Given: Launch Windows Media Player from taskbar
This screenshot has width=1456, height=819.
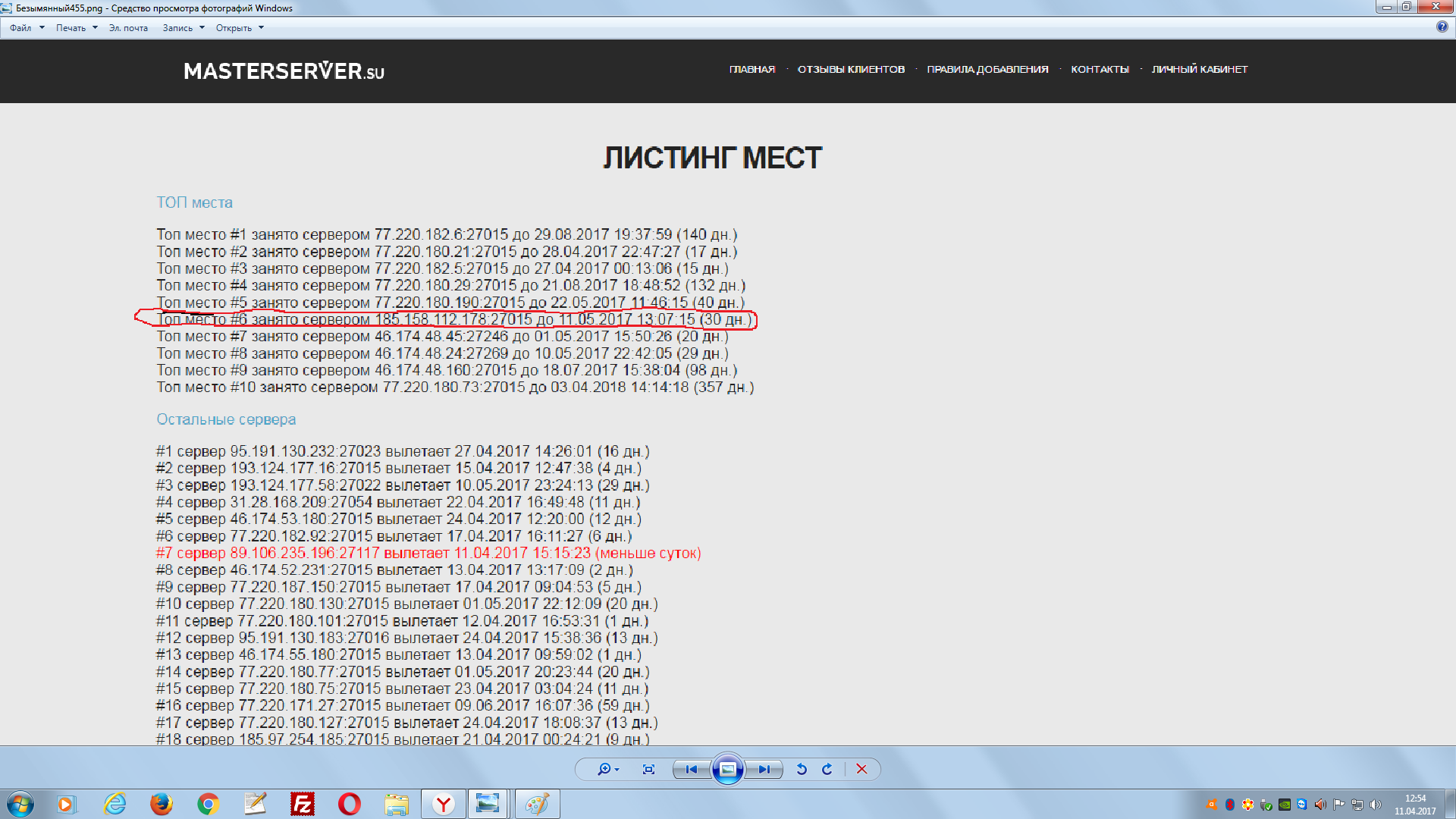Looking at the screenshot, I should (67, 804).
